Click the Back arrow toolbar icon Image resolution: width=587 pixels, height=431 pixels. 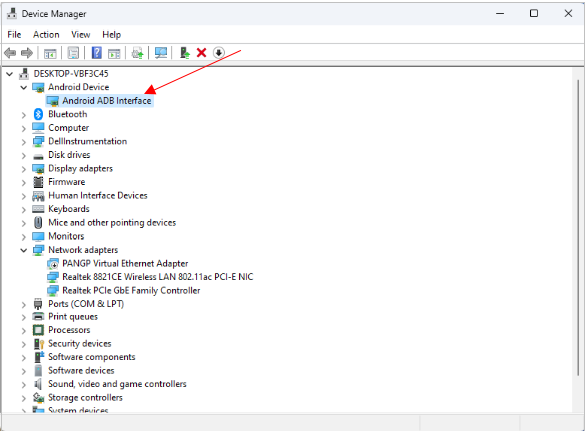click(10, 53)
